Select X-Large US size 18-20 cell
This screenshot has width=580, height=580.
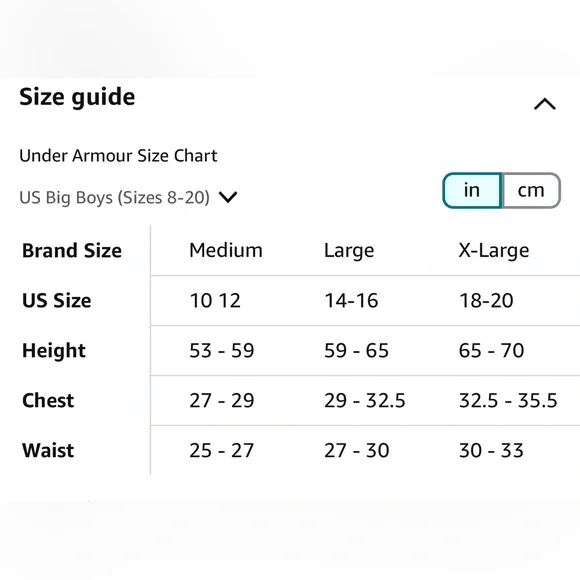[x=486, y=300]
